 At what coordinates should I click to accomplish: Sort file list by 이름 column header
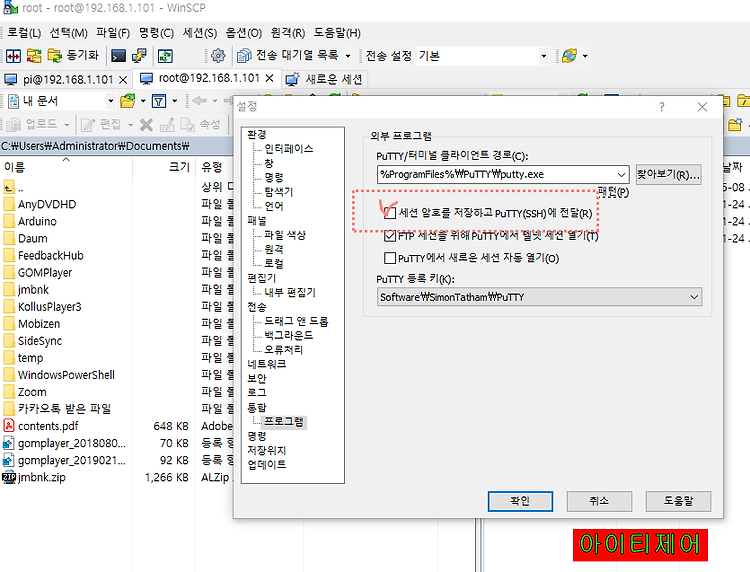(66, 167)
